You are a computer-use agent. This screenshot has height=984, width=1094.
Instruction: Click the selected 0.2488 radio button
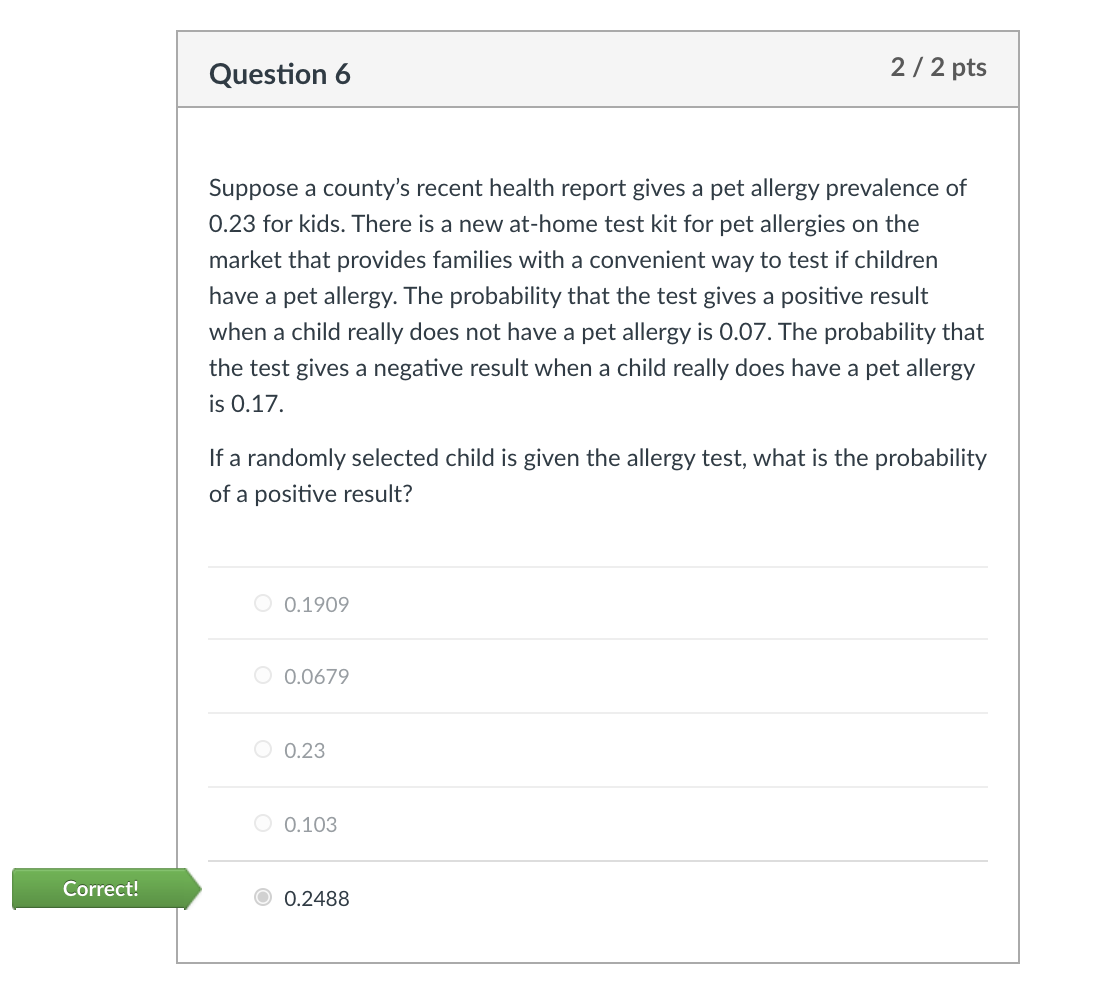[x=262, y=897]
